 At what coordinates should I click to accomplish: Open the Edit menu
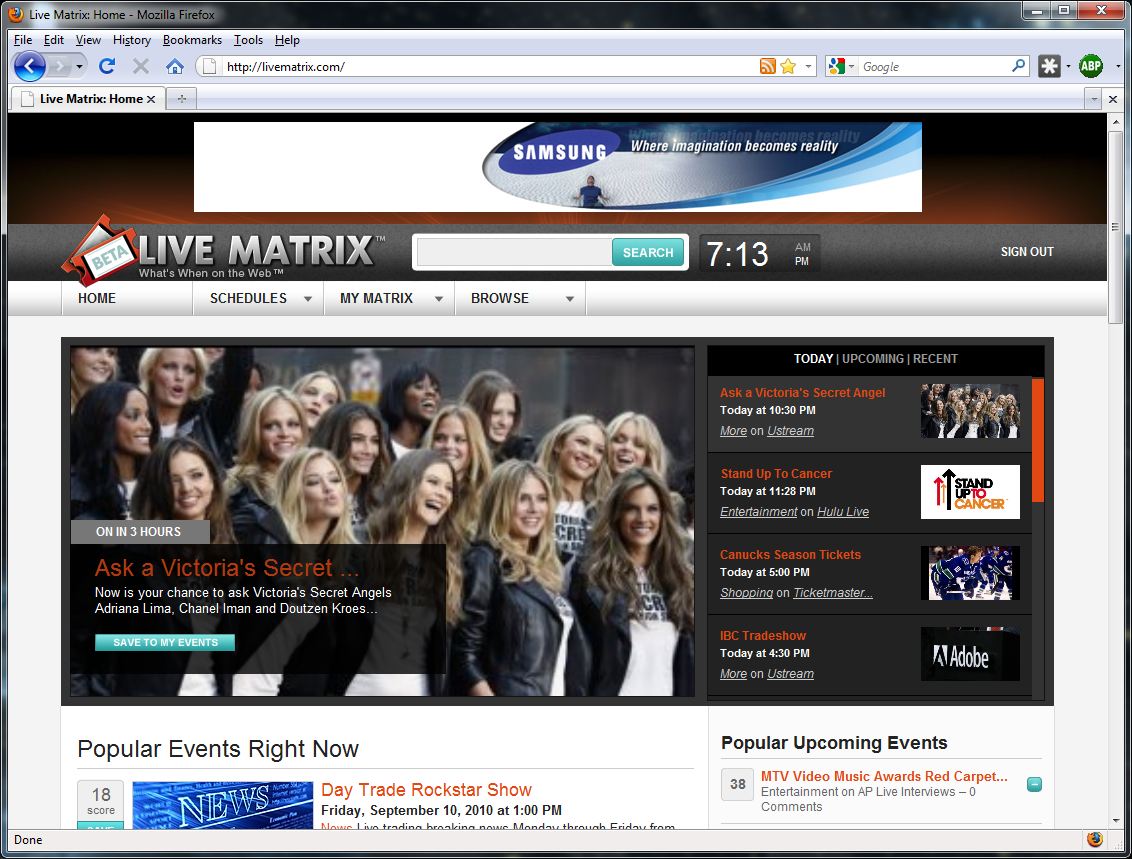pyautogui.click(x=53, y=40)
